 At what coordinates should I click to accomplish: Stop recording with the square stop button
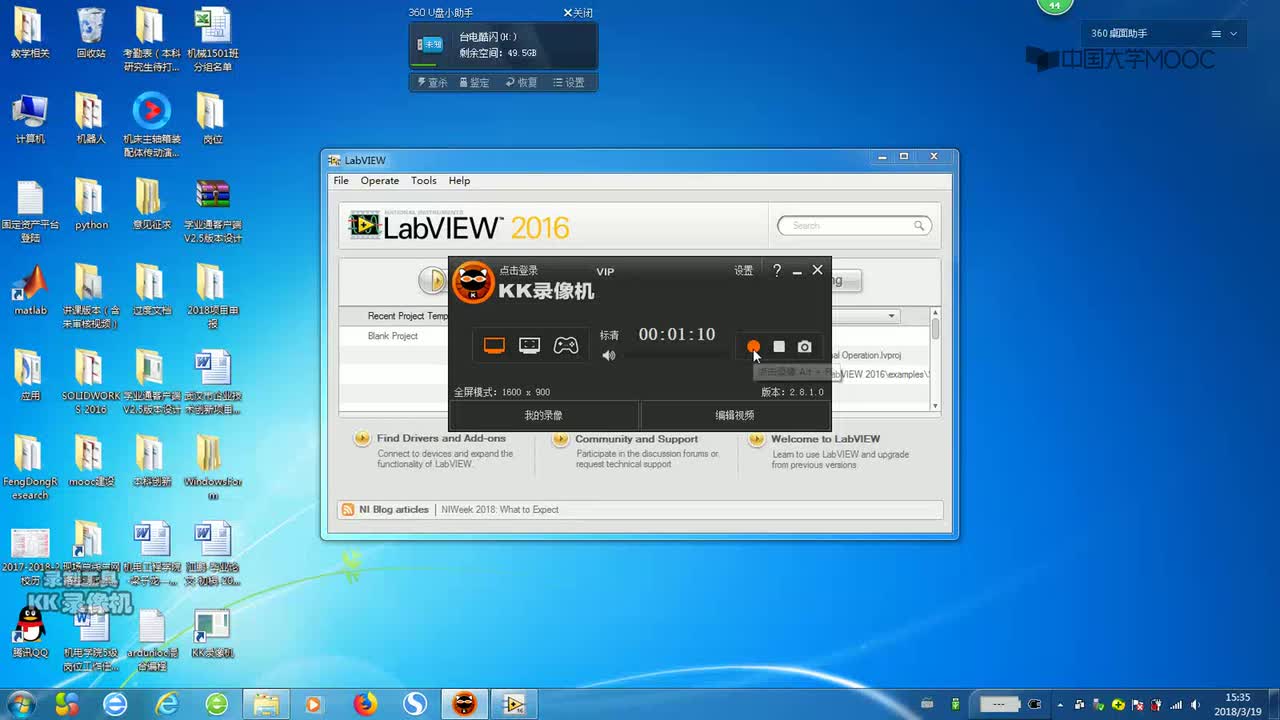point(779,347)
